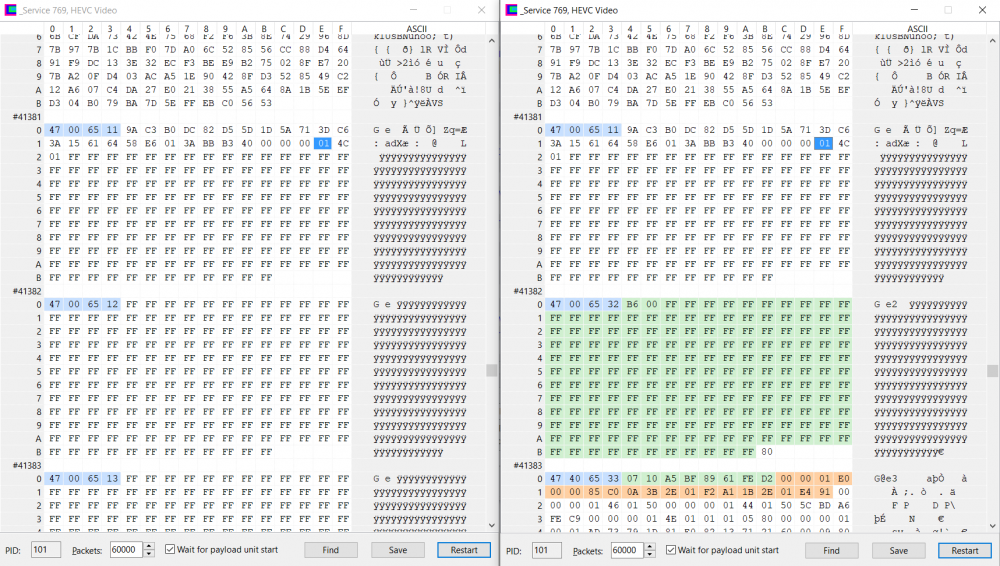Viewport: 1000px width, 566px height.
Task: Click Find button in right window
Action: (830, 550)
